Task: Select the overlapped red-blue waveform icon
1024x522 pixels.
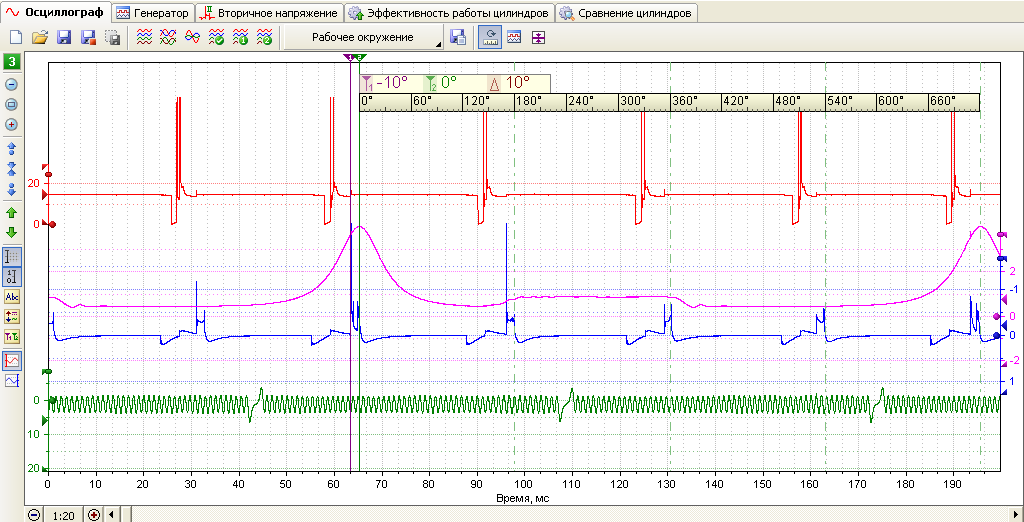Action: (x=193, y=38)
